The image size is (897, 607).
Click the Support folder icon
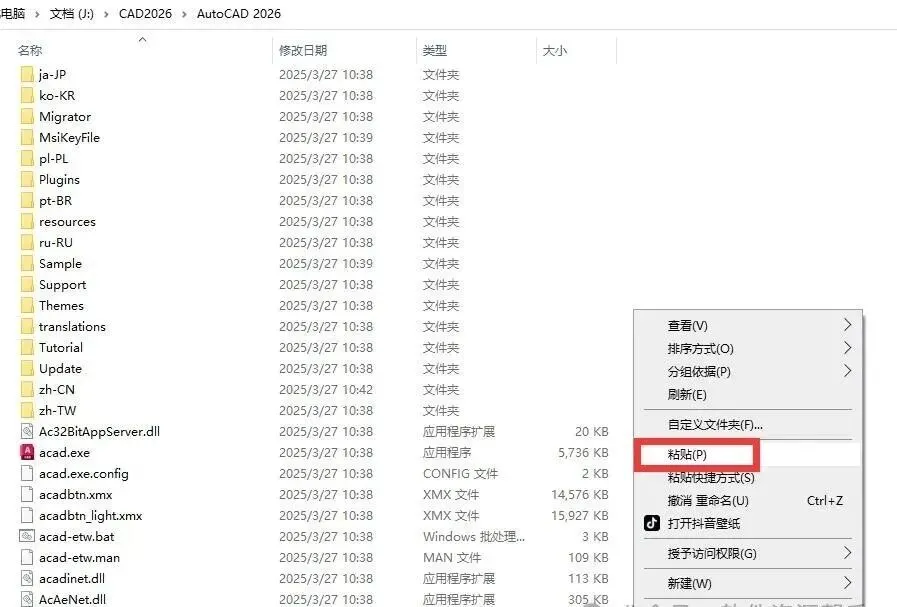(x=27, y=285)
